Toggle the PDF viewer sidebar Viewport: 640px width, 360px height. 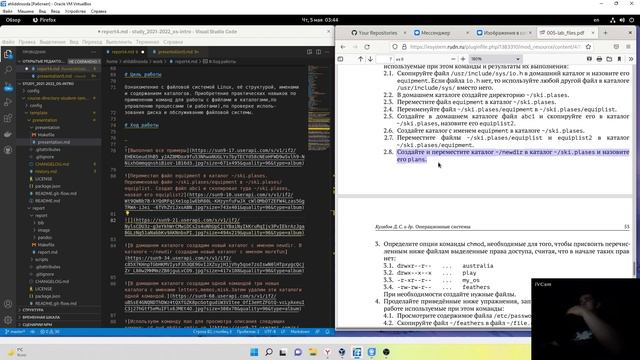click(340, 59)
